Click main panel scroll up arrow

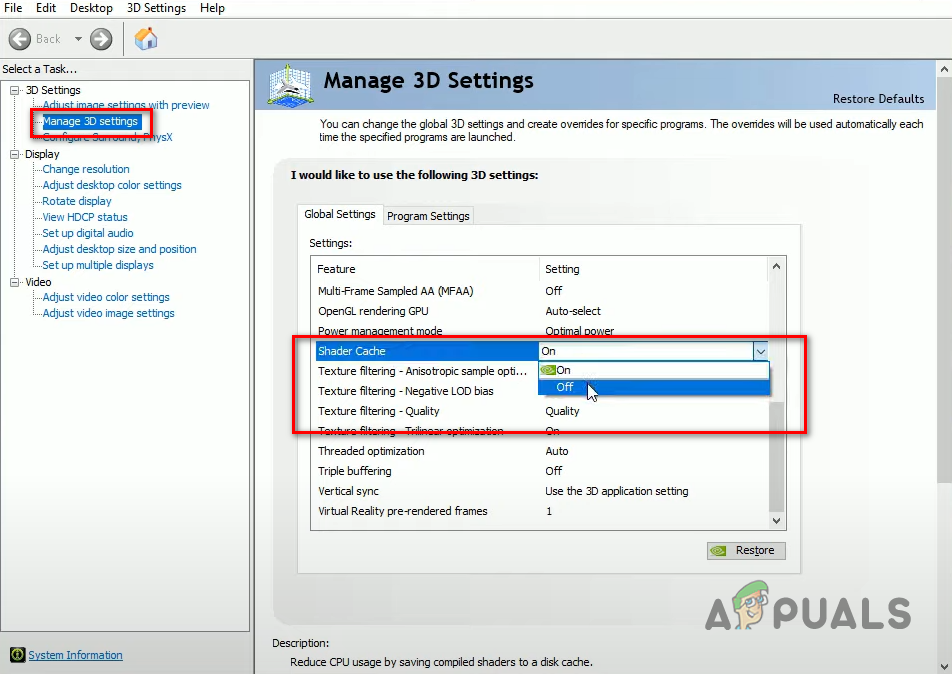click(944, 68)
